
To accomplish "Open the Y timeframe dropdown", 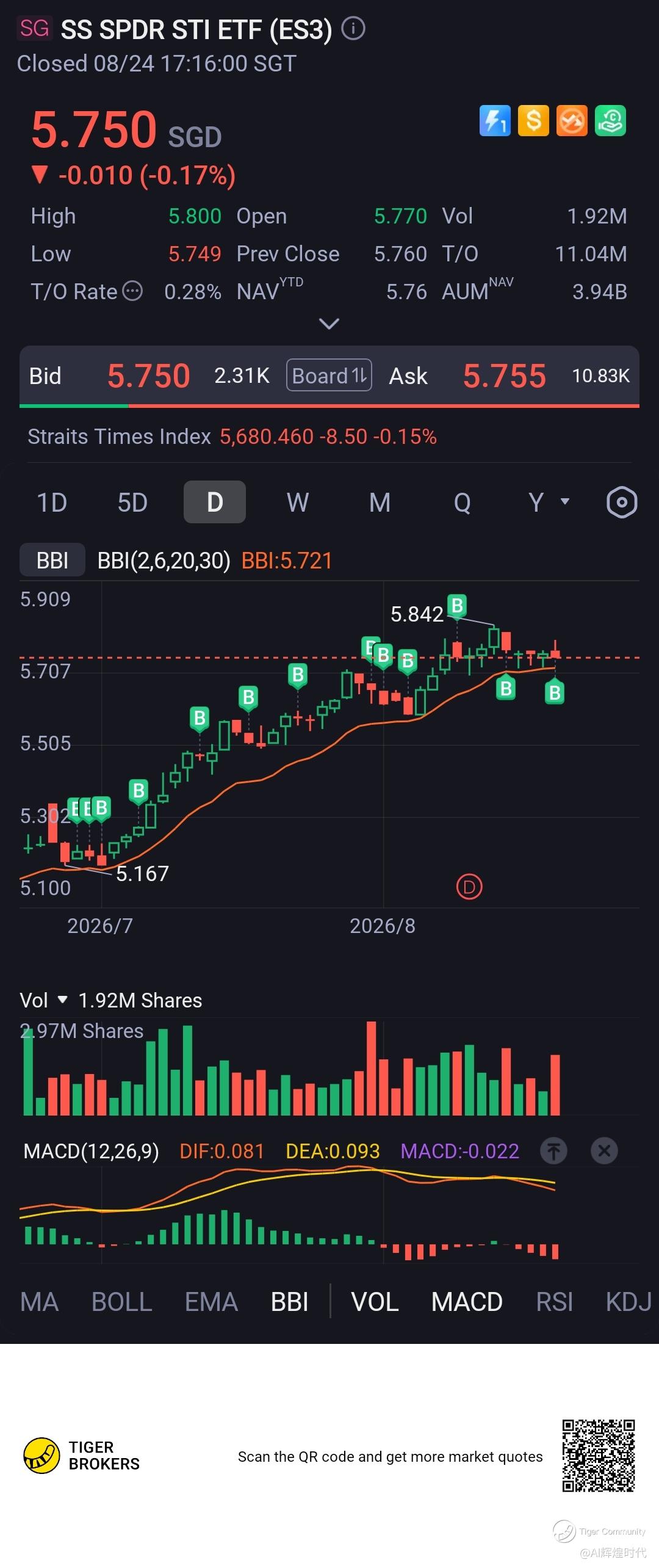I will click(x=548, y=503).
